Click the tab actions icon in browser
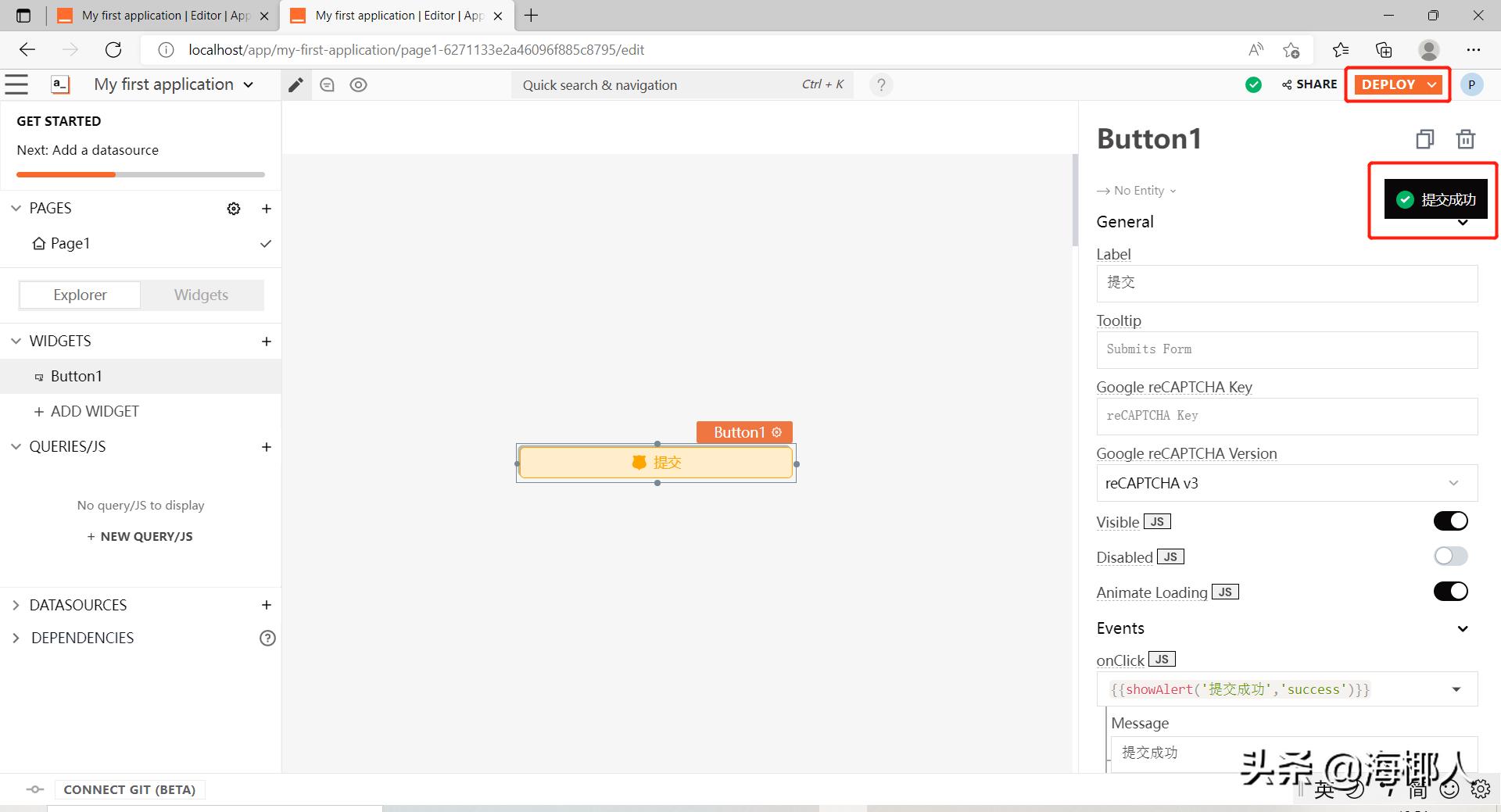This screenshot has width=1501, height=812. (x=23, y=16)
